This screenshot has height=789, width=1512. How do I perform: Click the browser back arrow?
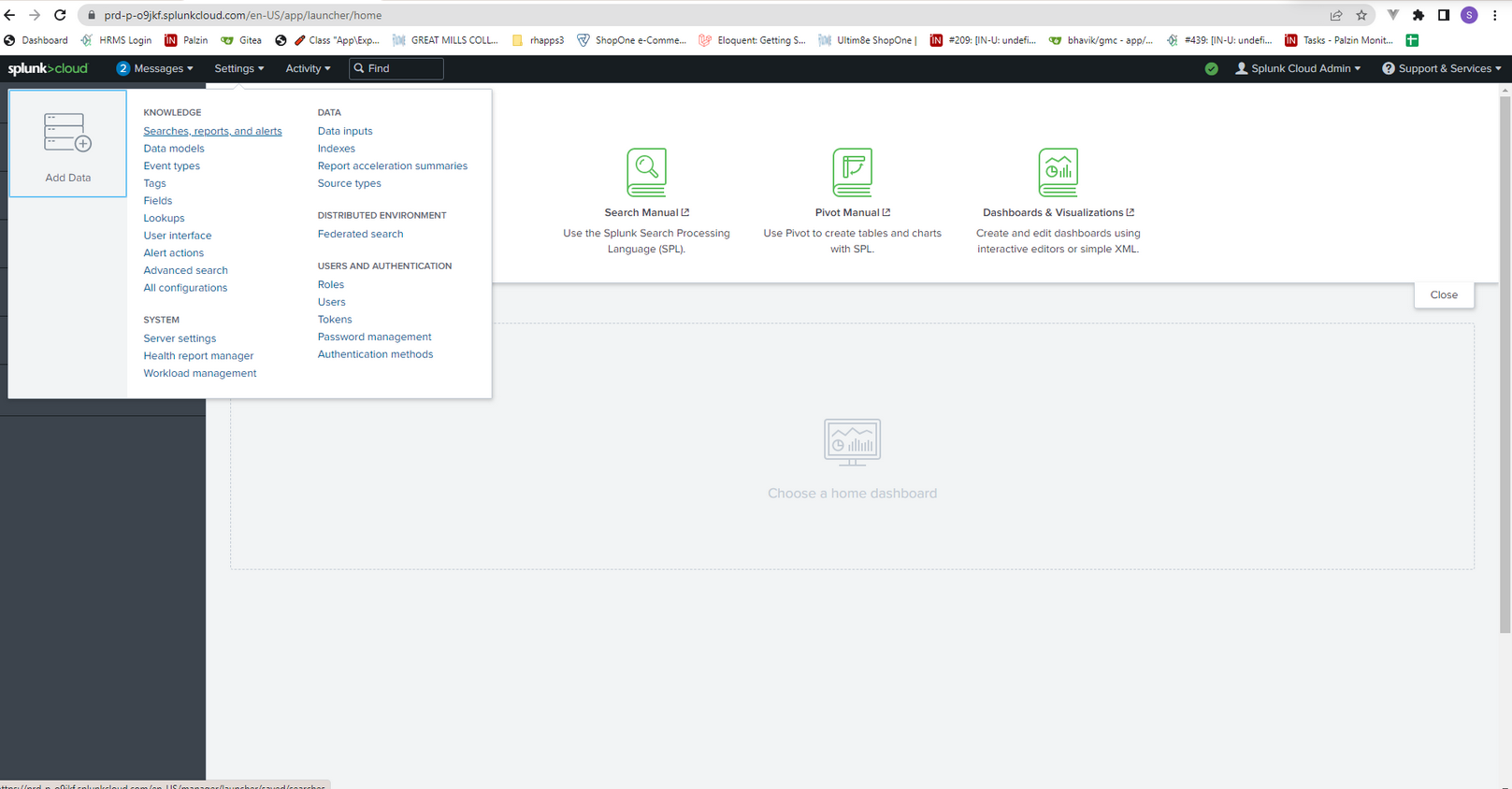coord(10,15)
